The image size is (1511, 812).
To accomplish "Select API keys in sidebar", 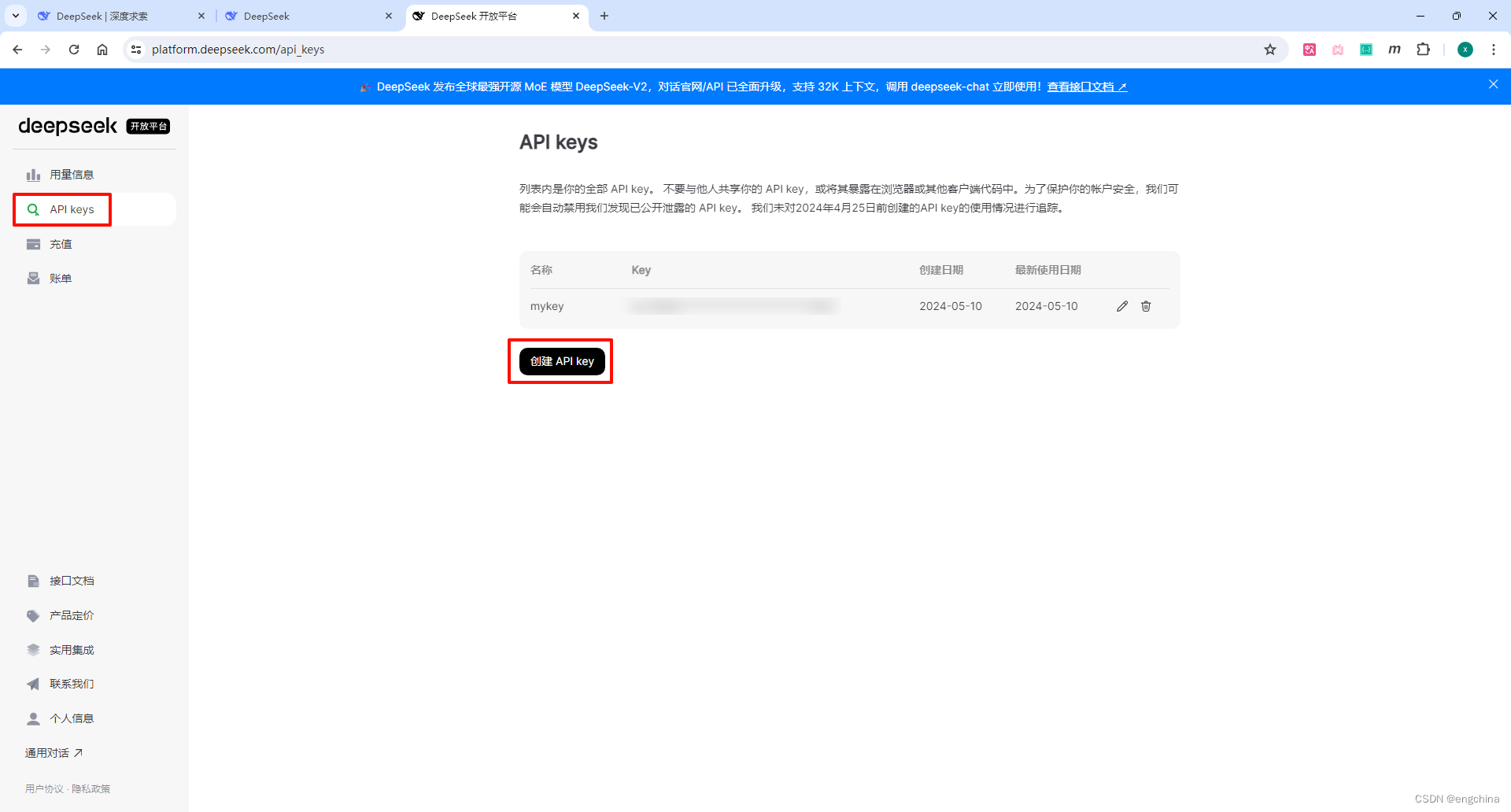I will click(94, 209).
